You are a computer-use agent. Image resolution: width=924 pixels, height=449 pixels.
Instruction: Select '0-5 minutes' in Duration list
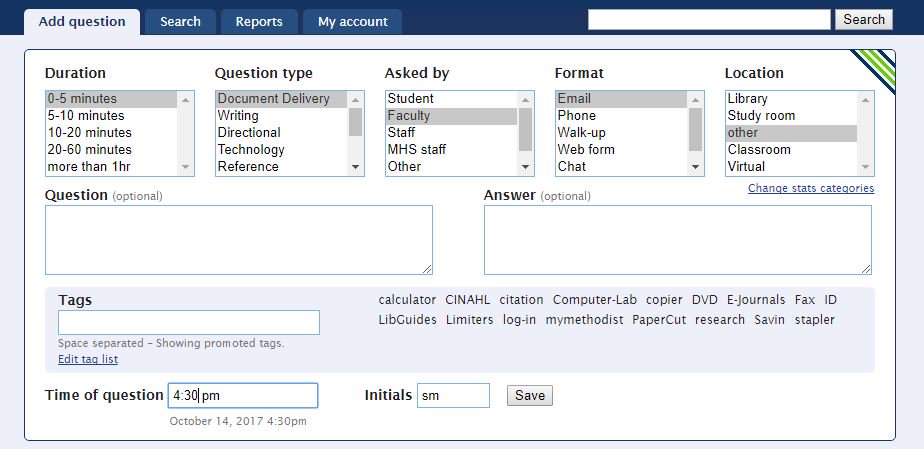[x=111, y=99]
